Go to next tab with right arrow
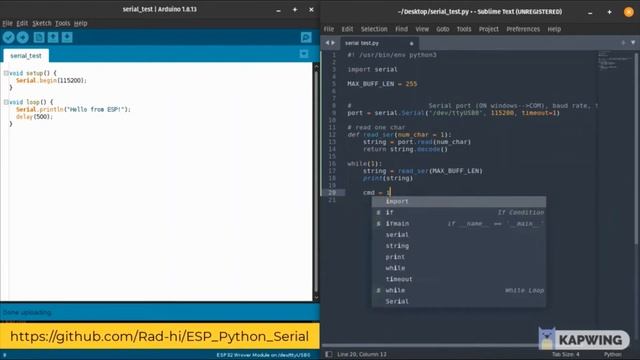The width and height of the screenshot is (640, 360). (333, 43)
